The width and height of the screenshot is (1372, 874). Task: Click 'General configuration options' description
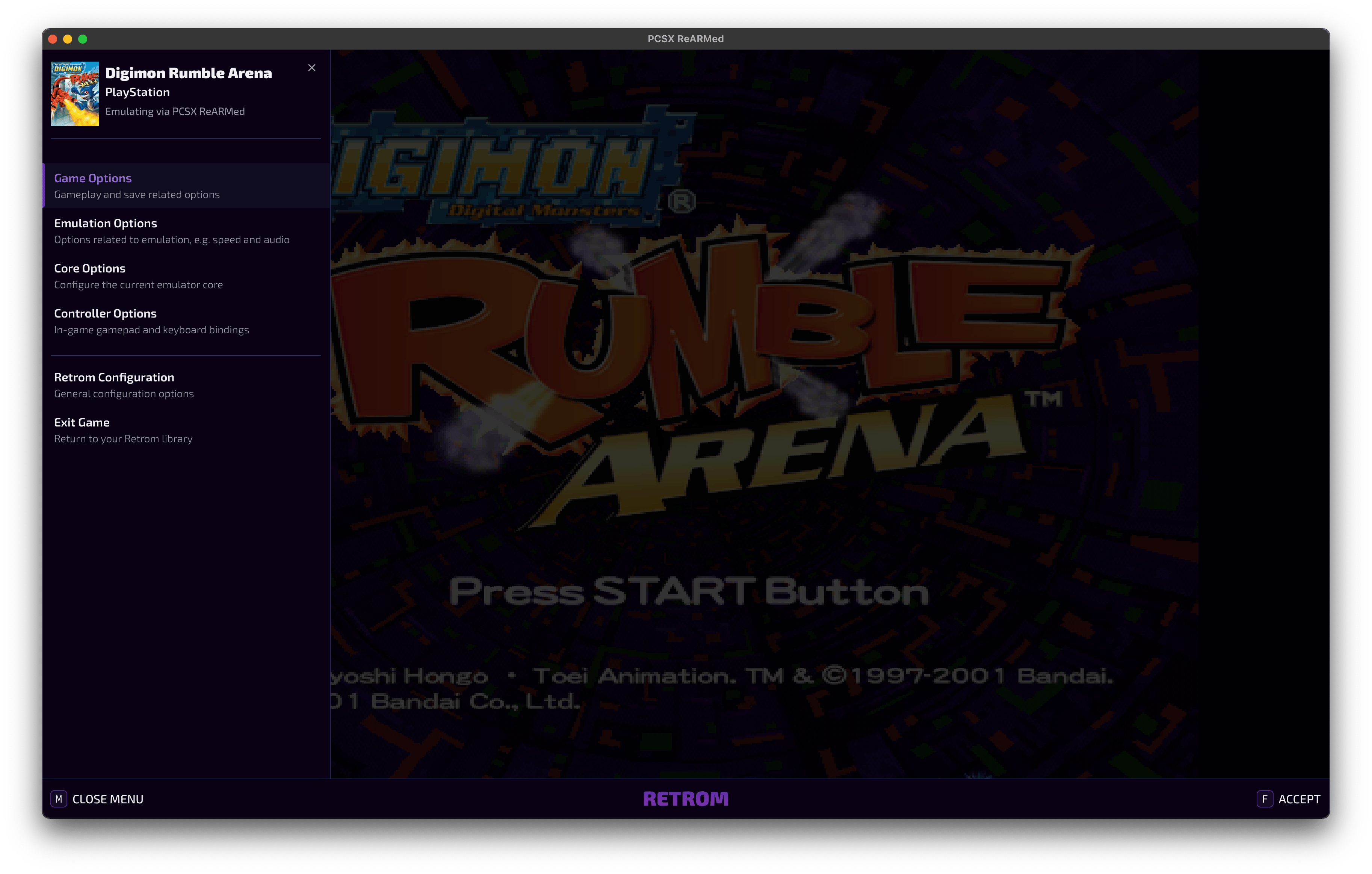[124, 394]
